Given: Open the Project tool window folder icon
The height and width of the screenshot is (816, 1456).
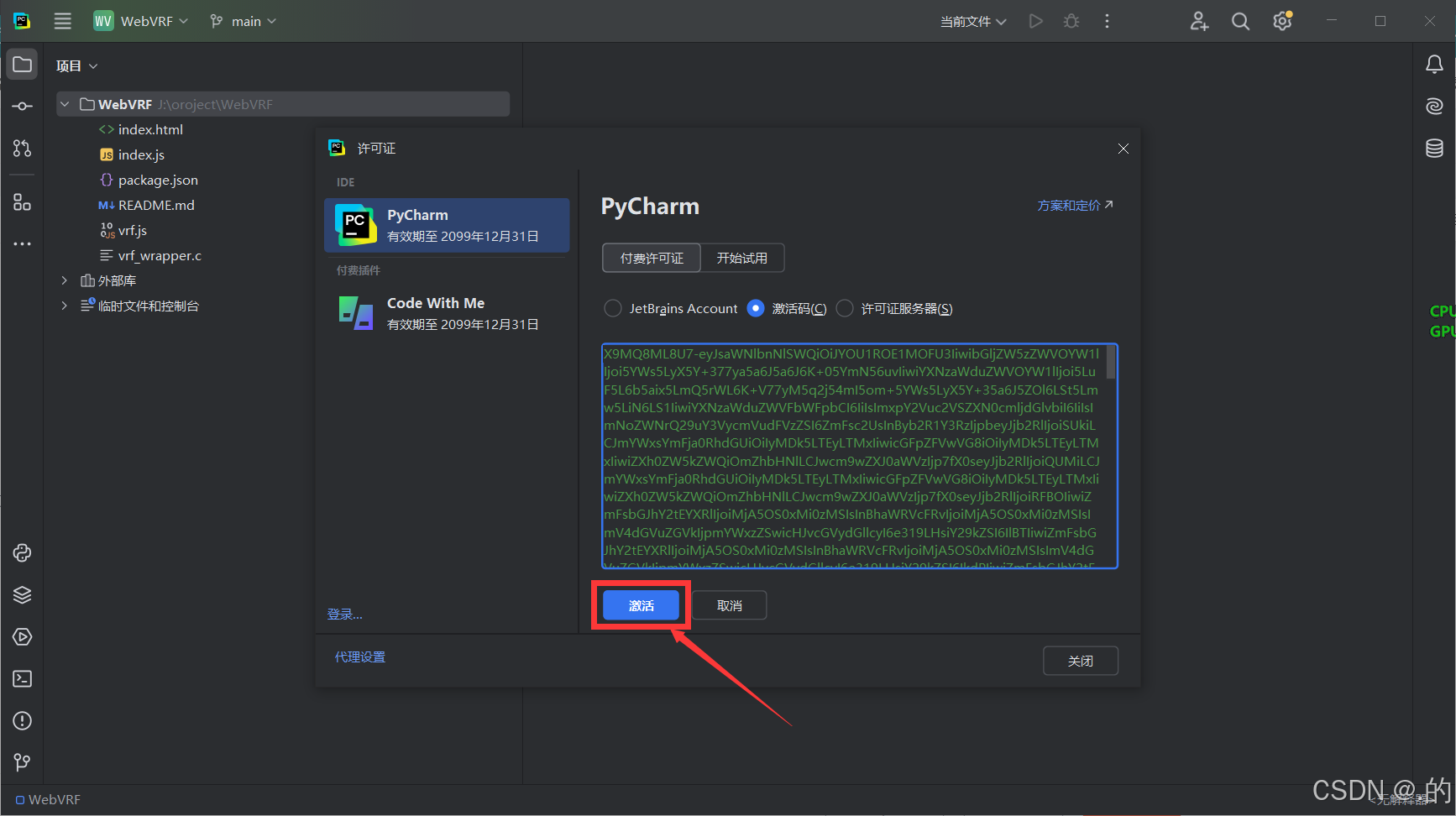Looking at the screenshot, I should [x=23, y=65].
